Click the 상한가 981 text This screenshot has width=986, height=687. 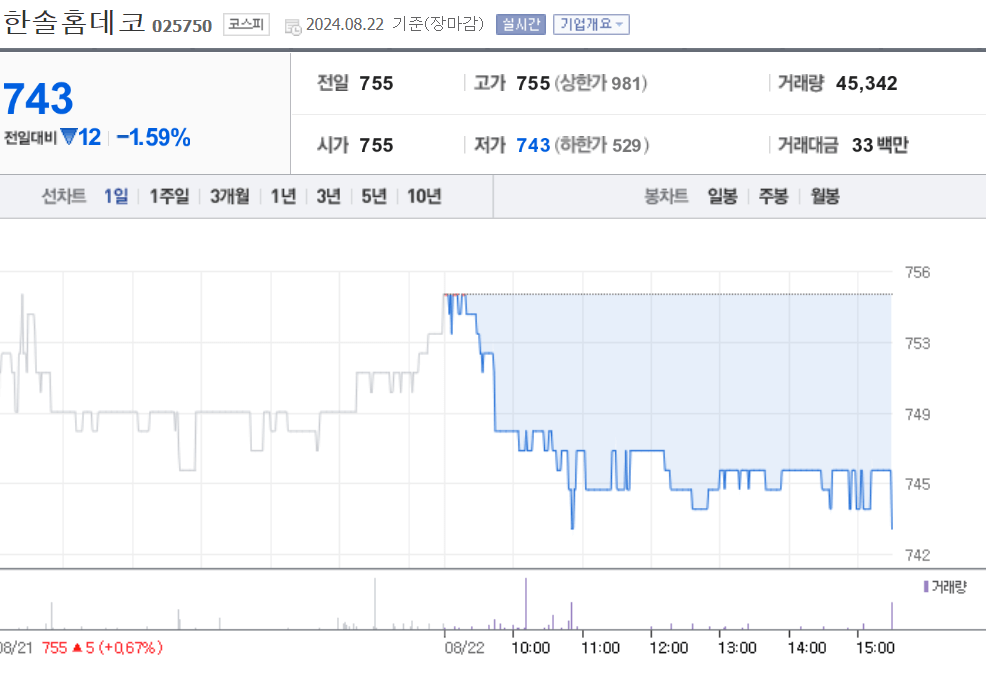(601, 83)
